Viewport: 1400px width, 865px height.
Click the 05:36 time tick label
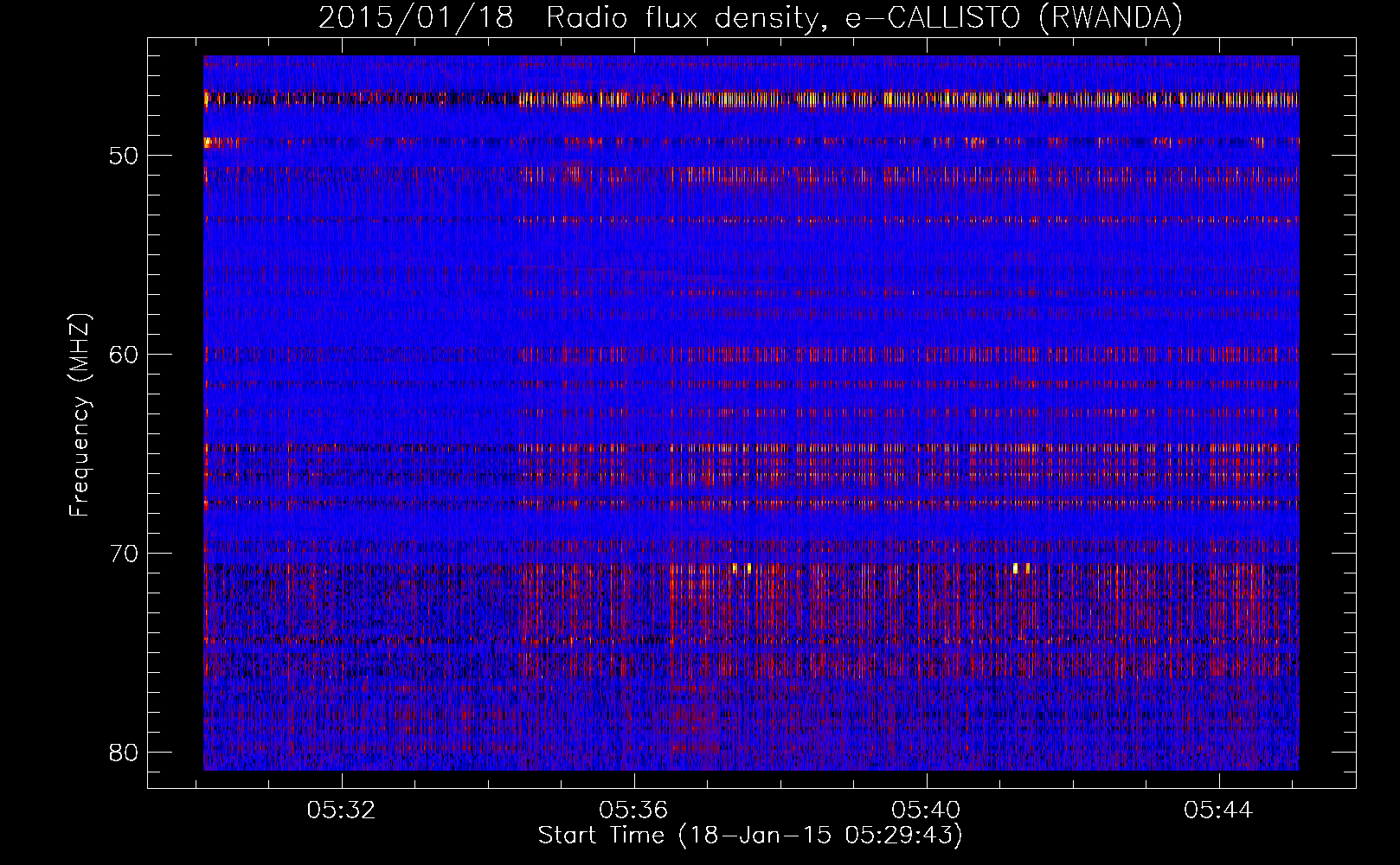click(634, 811)
